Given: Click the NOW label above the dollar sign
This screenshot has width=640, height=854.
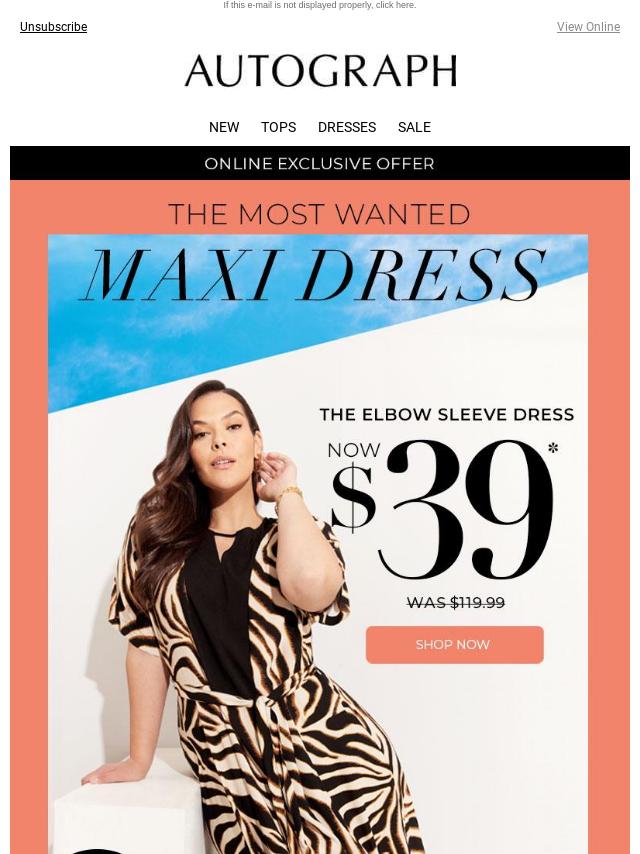Looking at the screenshot, I should [x=354, y=450].
